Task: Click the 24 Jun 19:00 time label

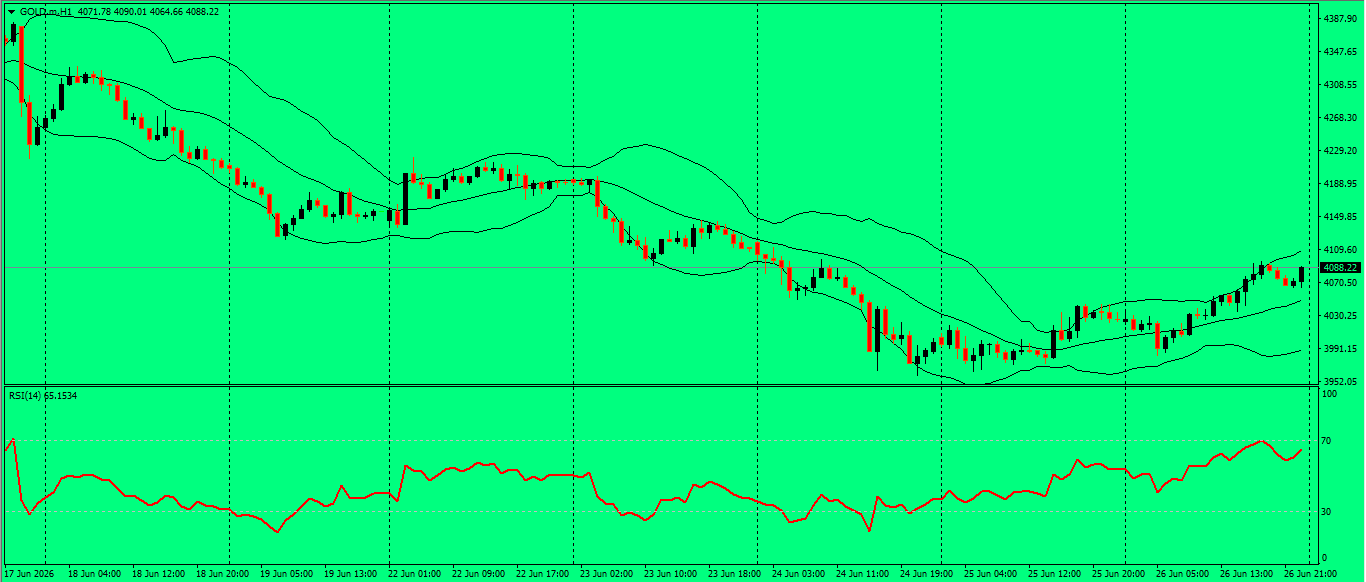Action: [927, 574]
